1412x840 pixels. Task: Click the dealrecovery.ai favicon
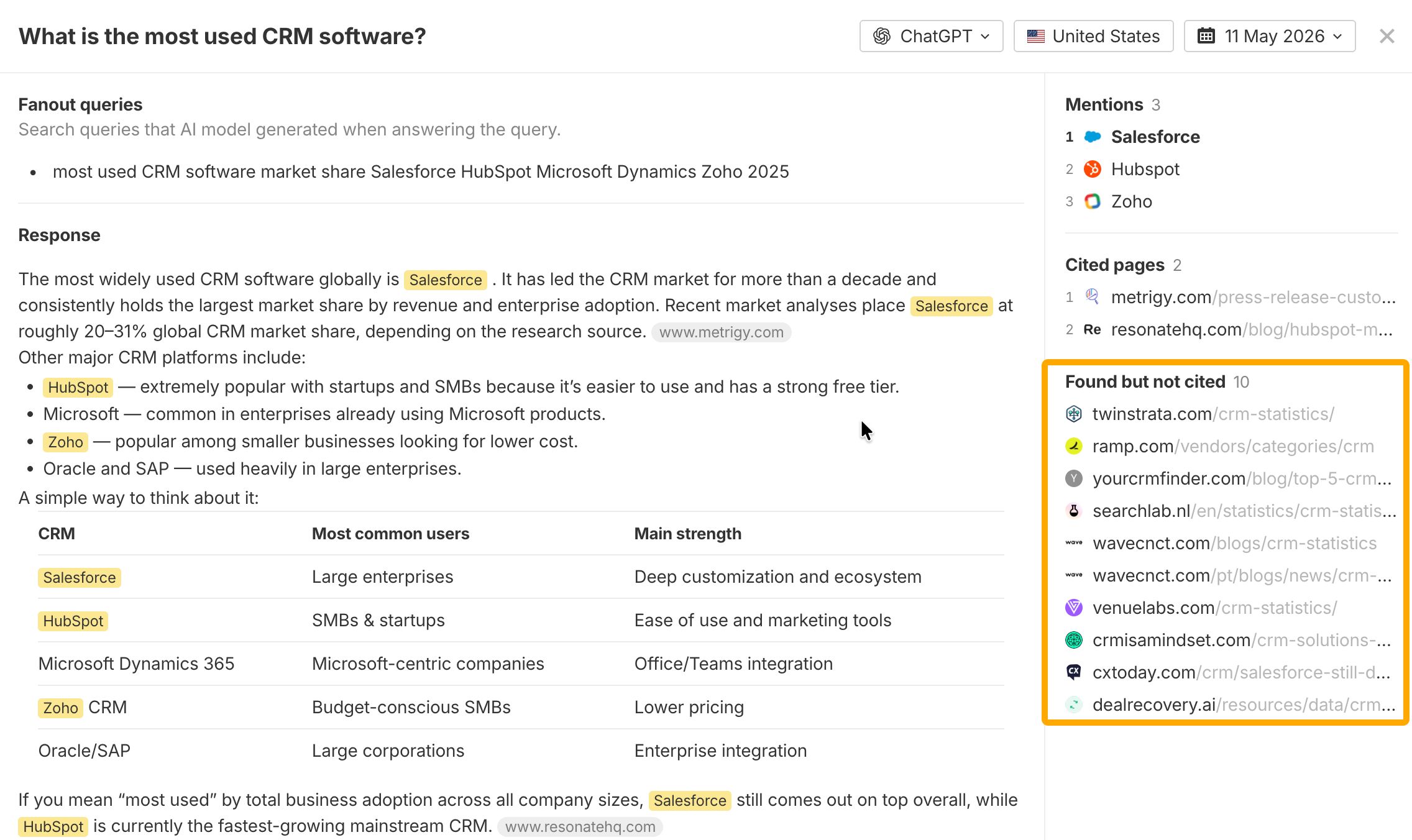pos(1074,705)
